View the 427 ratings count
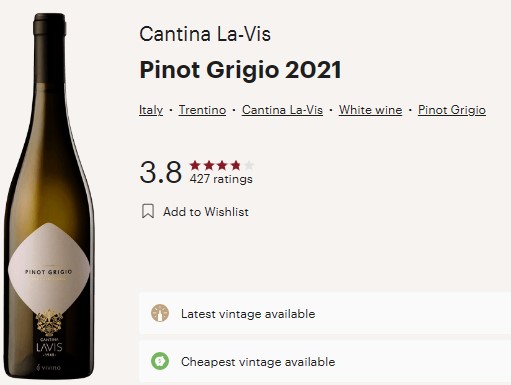 (221, 179)
